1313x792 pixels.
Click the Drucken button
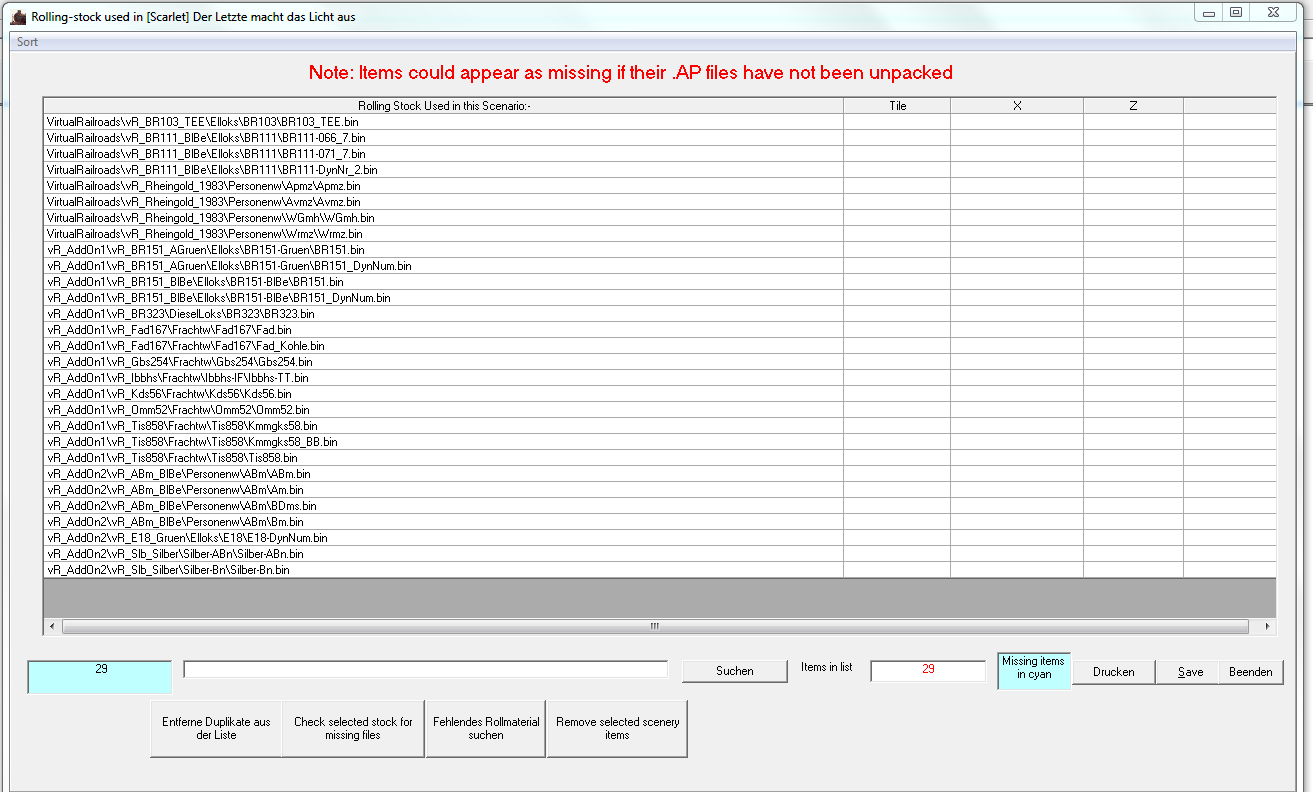[x=1113, y=672]
